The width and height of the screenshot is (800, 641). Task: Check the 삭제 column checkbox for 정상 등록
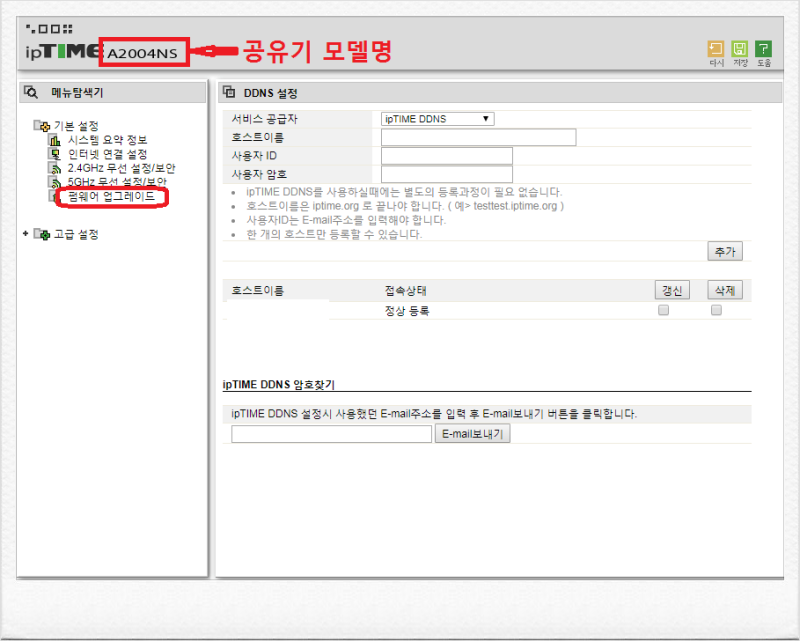click(x=715, y=310)
